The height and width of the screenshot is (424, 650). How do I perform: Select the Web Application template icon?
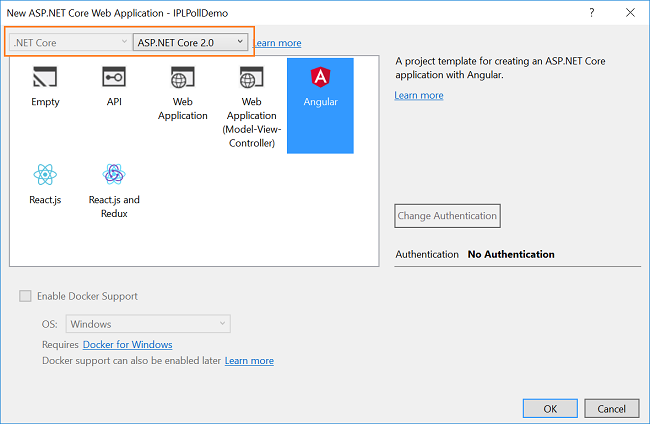click(x=182, y=77)
